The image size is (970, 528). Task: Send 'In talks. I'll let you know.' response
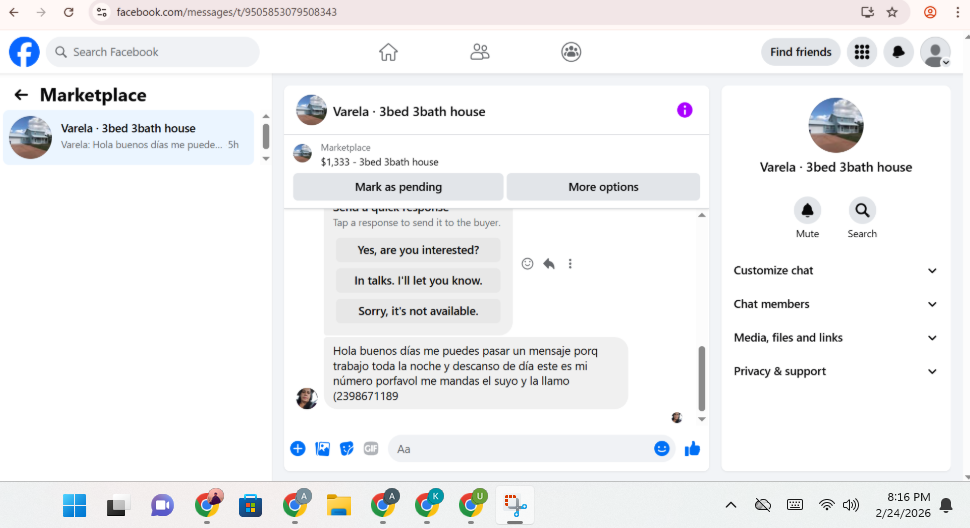coord(418,281)
